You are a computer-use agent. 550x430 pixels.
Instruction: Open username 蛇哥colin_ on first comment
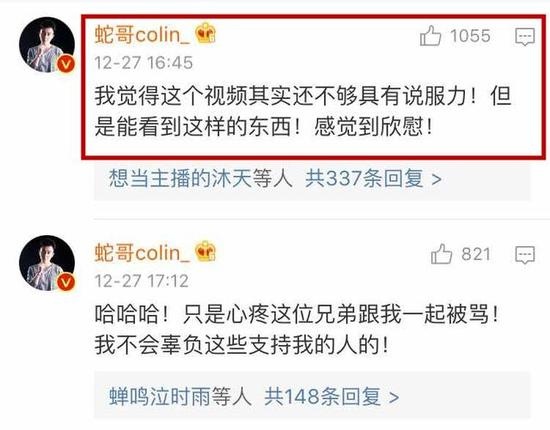pos(142,35)
